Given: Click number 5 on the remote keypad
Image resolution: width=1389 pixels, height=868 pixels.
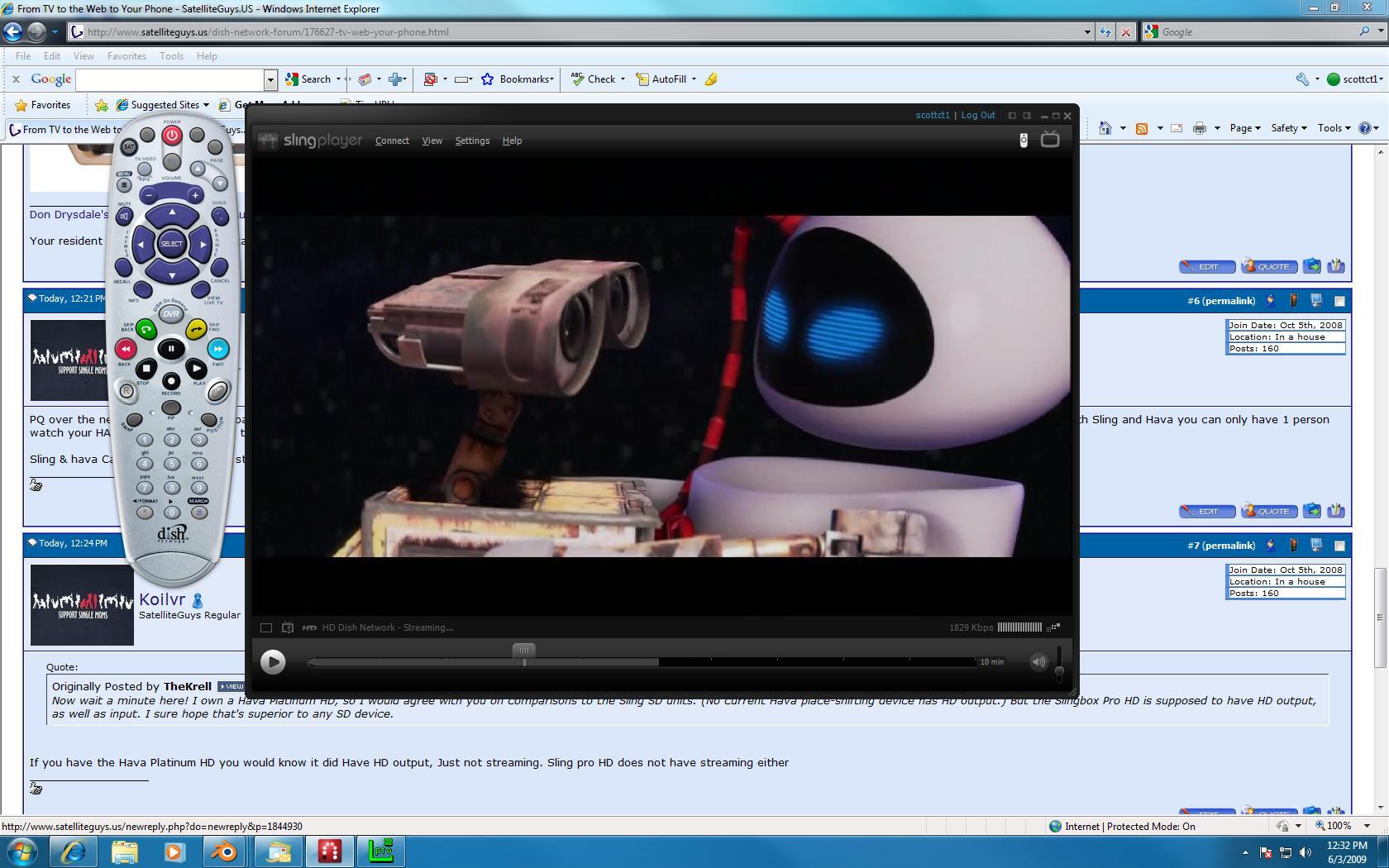Looking at the screenshot, I should pyautogui.click(x=171, y=464).
